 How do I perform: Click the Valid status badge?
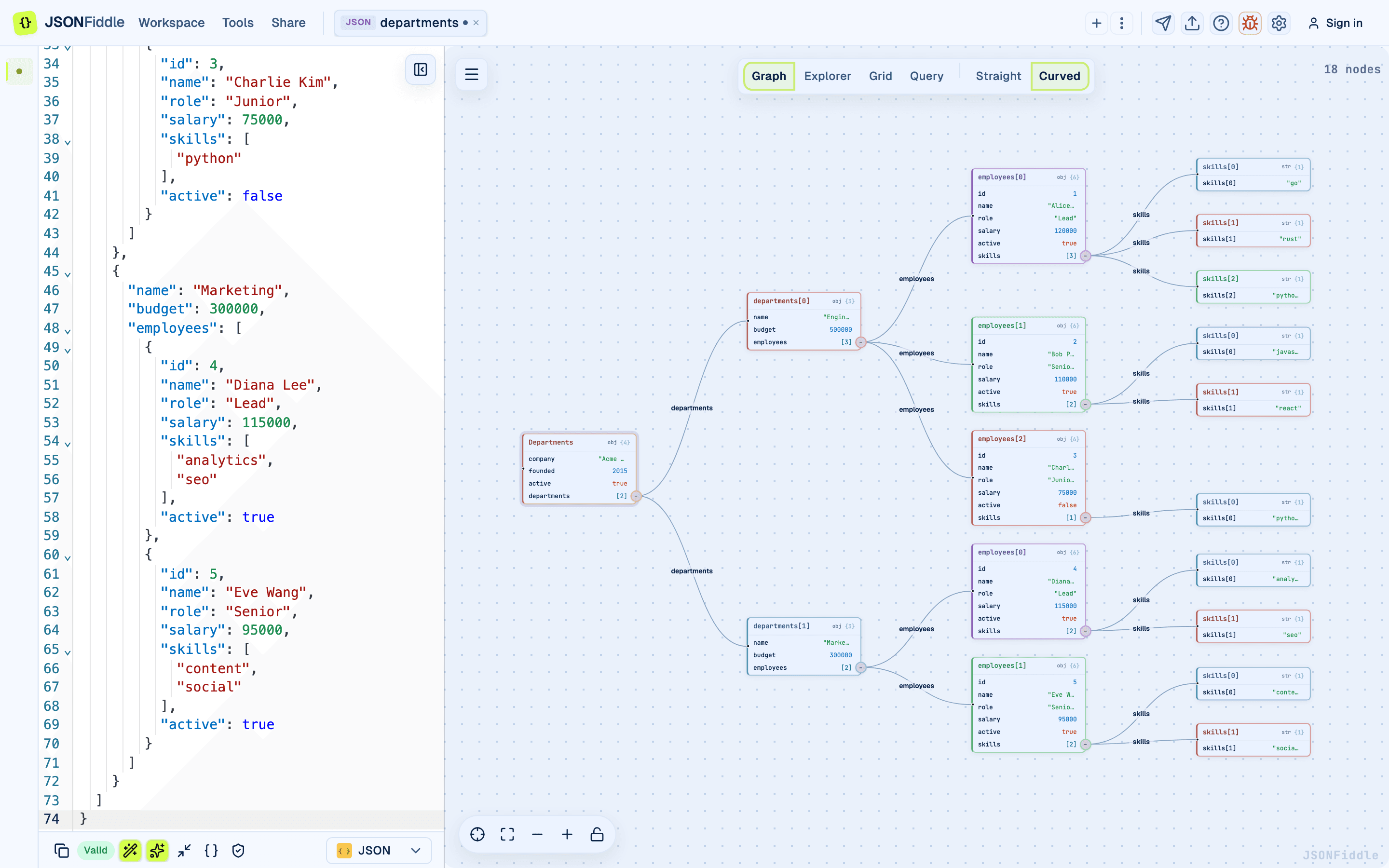(x=95, y=850)
